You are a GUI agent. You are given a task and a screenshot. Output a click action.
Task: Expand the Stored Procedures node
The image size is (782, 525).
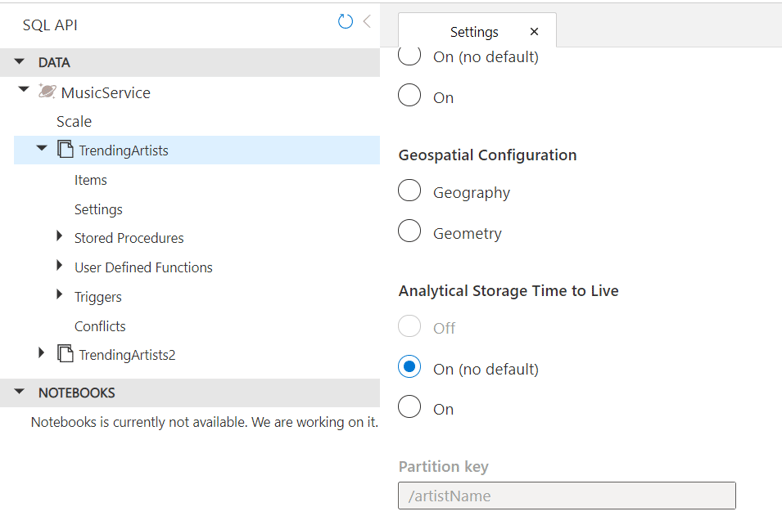(60, 238)
